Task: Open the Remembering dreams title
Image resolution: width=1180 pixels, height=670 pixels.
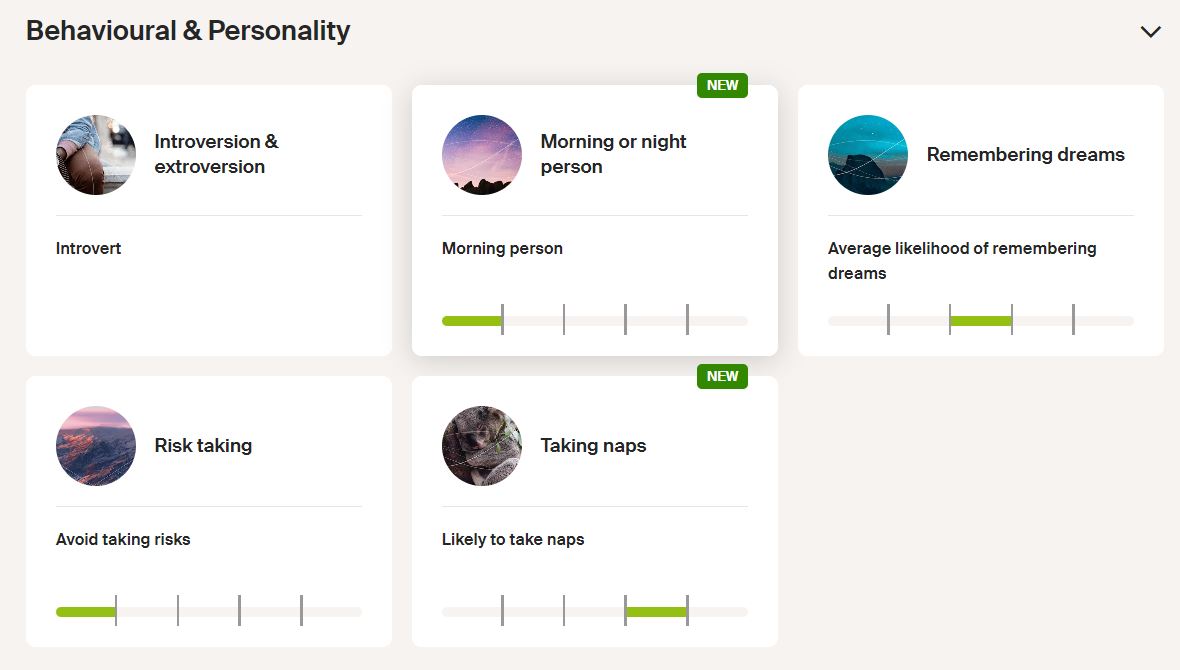Action: coord(1025,155)
